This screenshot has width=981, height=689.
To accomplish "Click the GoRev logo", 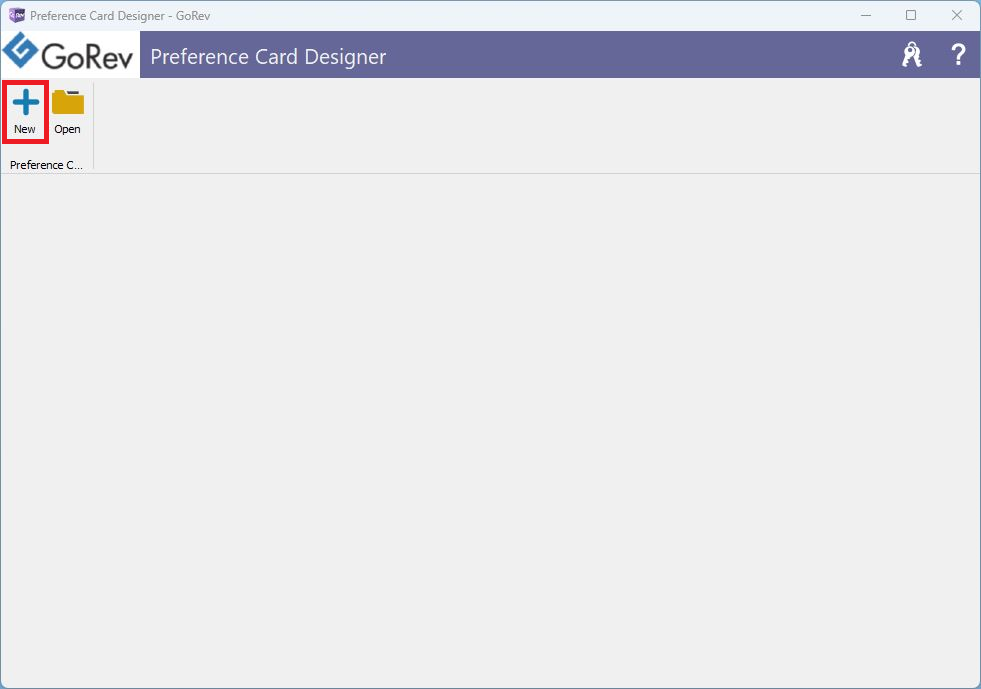I will point(68,54).
